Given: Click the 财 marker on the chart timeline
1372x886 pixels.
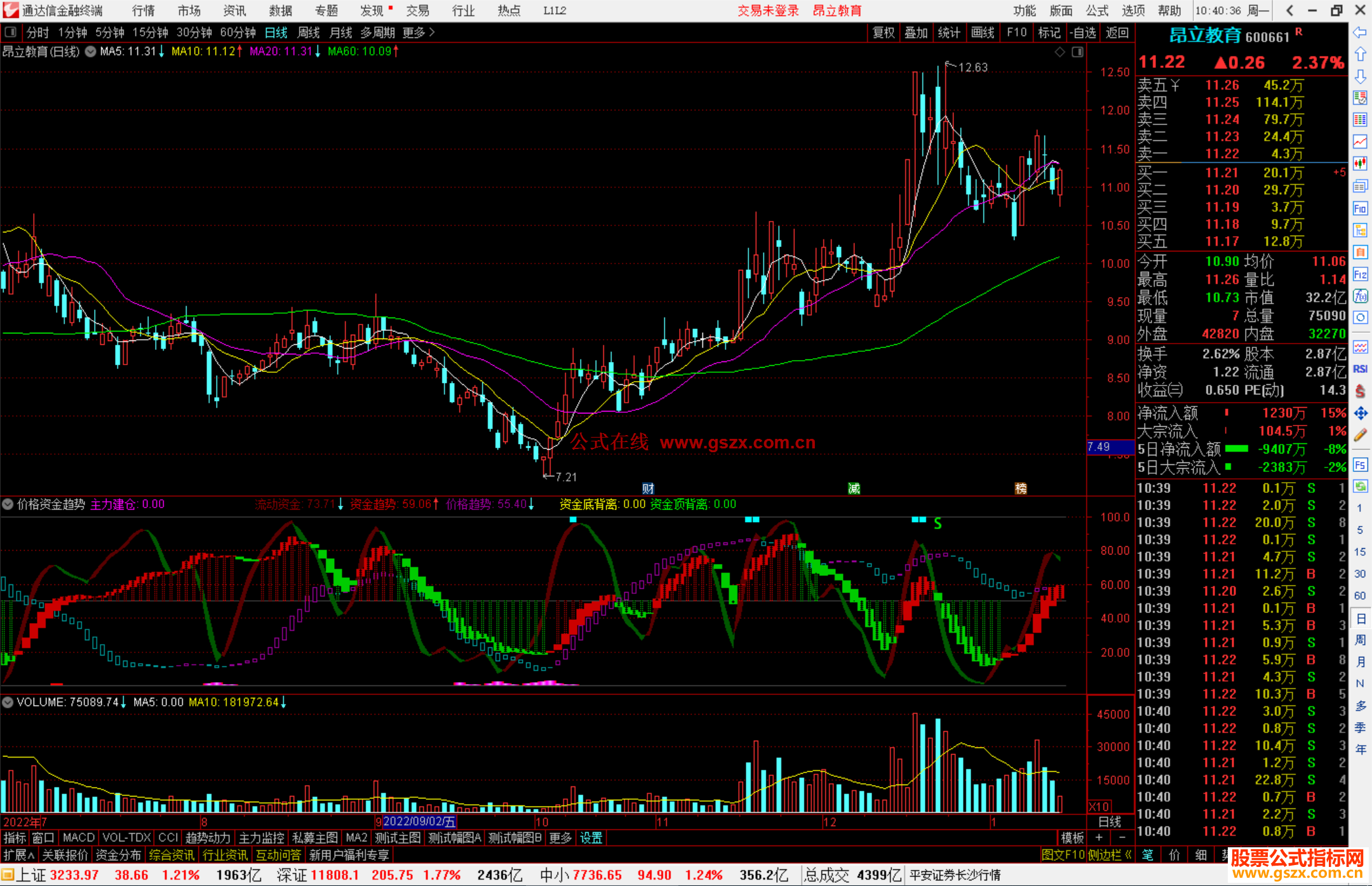Looking at the screenshot, I should [x=648, y=488].
